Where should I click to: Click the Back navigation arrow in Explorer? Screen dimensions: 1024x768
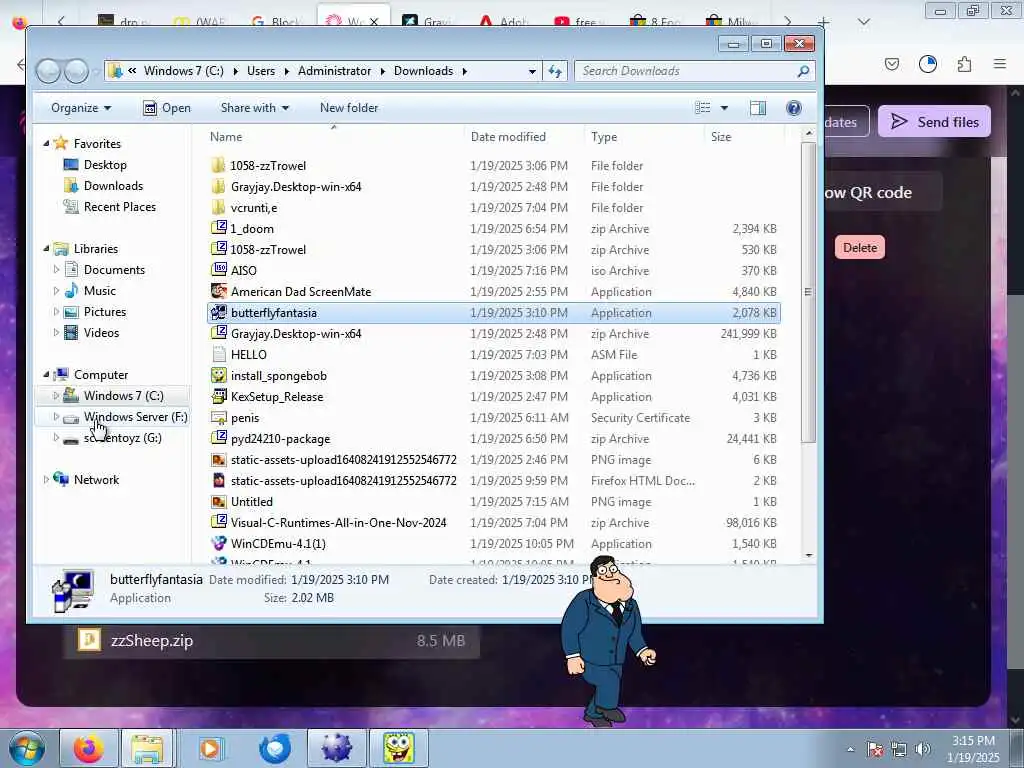click(x=48, y=71)
